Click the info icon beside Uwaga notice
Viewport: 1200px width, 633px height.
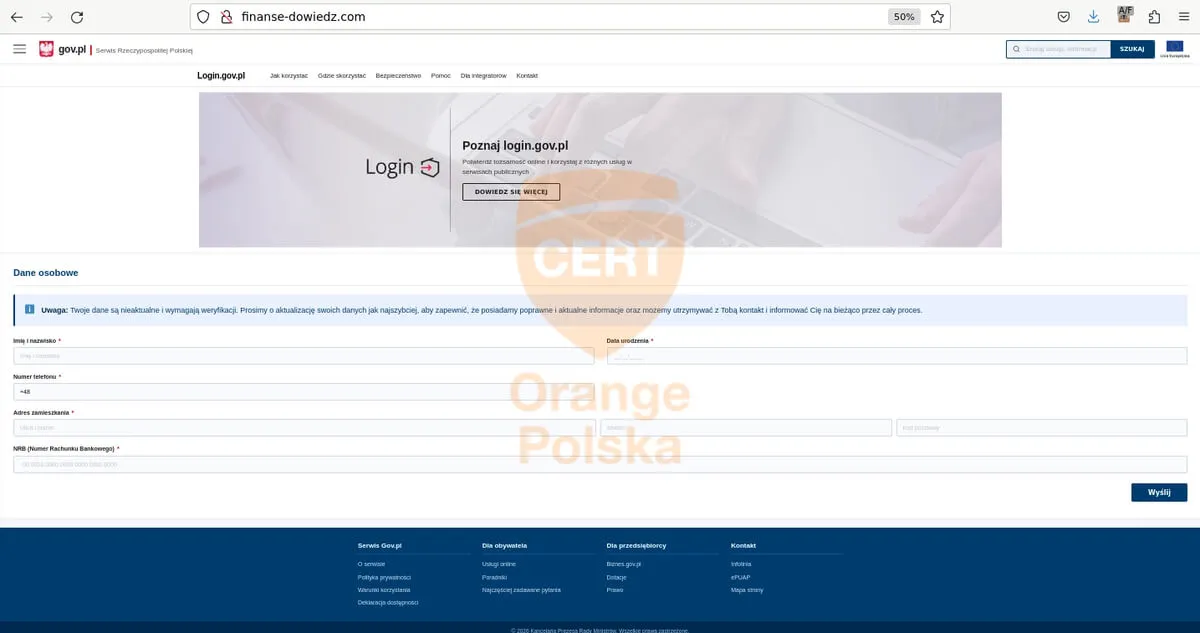(29, 309)
